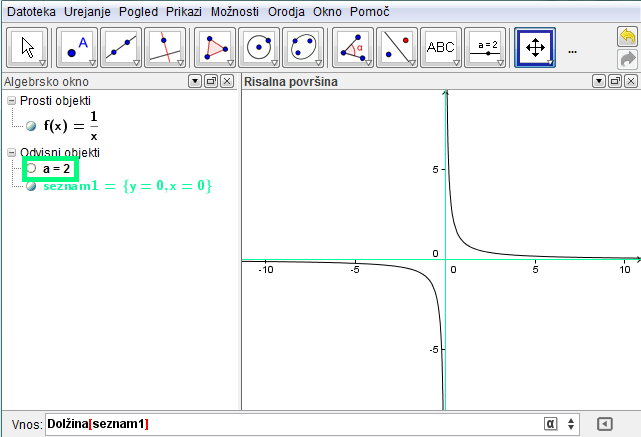
Task: Open the alpha symbol dropdown in input bar
Action: [x=551, y=423]
